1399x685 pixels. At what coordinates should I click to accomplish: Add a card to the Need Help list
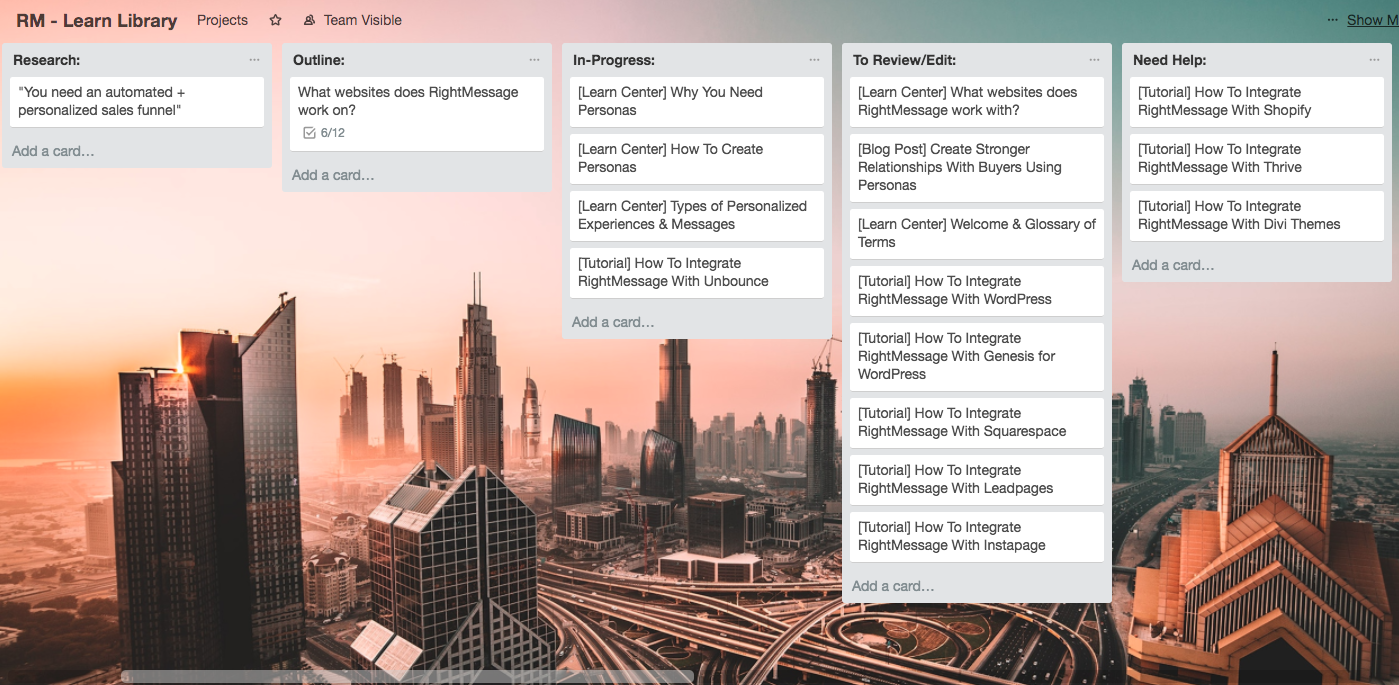pyautogui.click(x=1173, y=265)
